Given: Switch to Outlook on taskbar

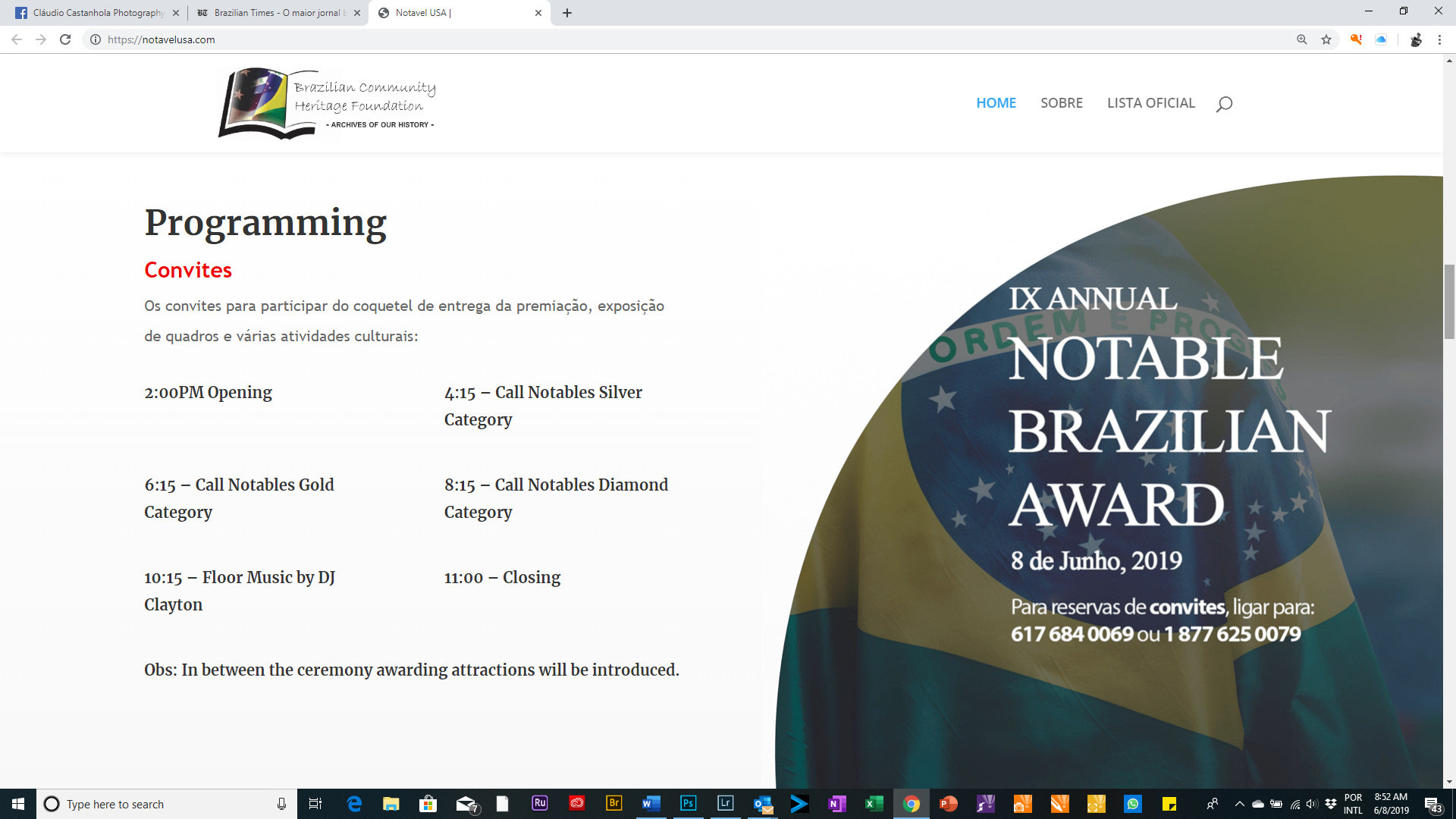Looking at the screenshot, I should click(x=762, y=804).
